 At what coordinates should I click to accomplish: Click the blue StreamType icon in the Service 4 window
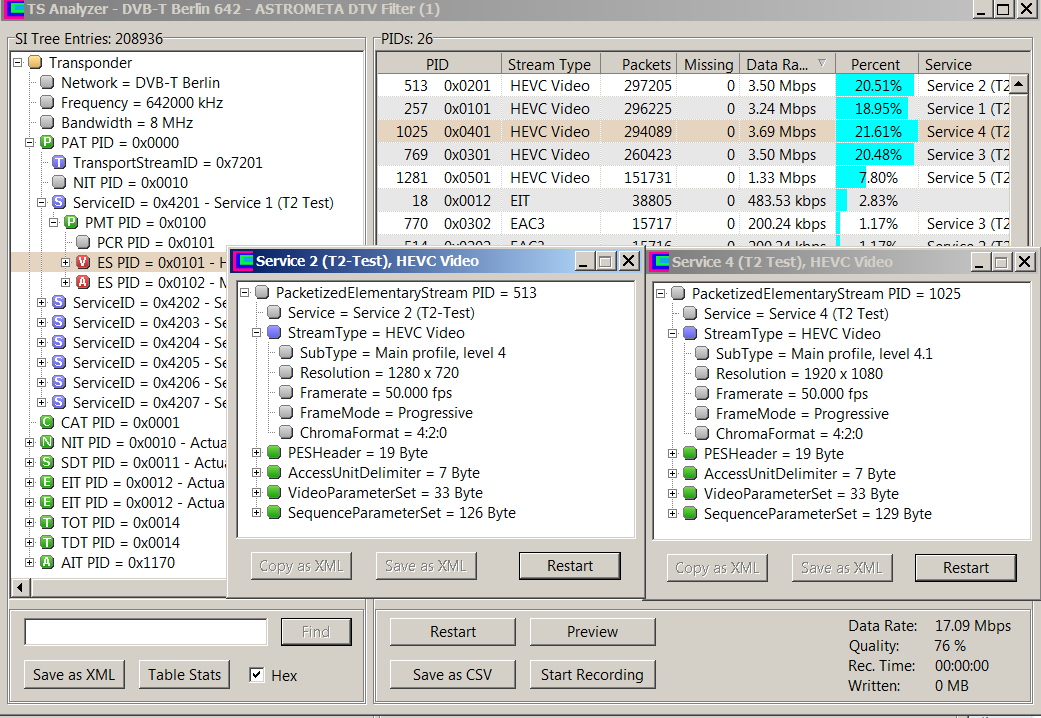[690, 333]
